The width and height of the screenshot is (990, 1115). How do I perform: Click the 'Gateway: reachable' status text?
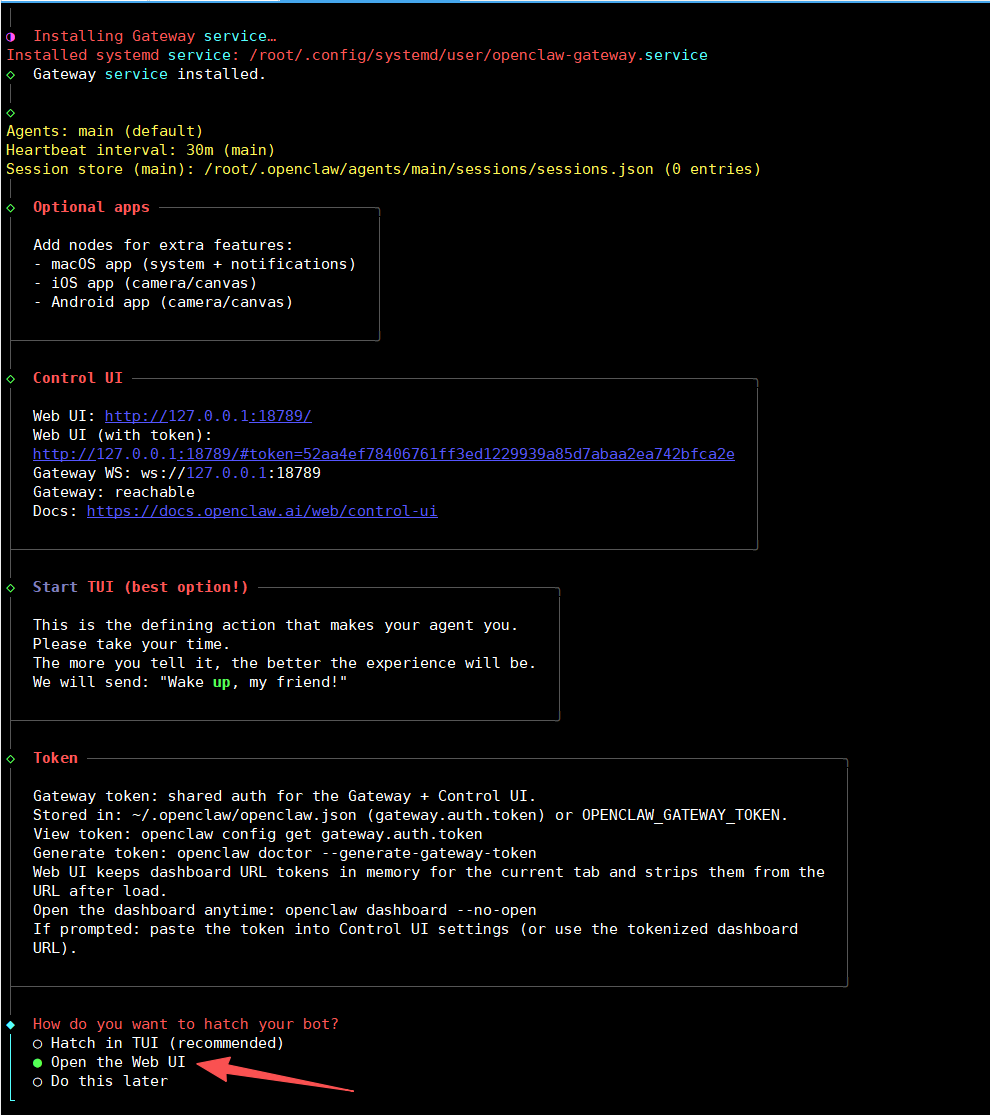114,492
